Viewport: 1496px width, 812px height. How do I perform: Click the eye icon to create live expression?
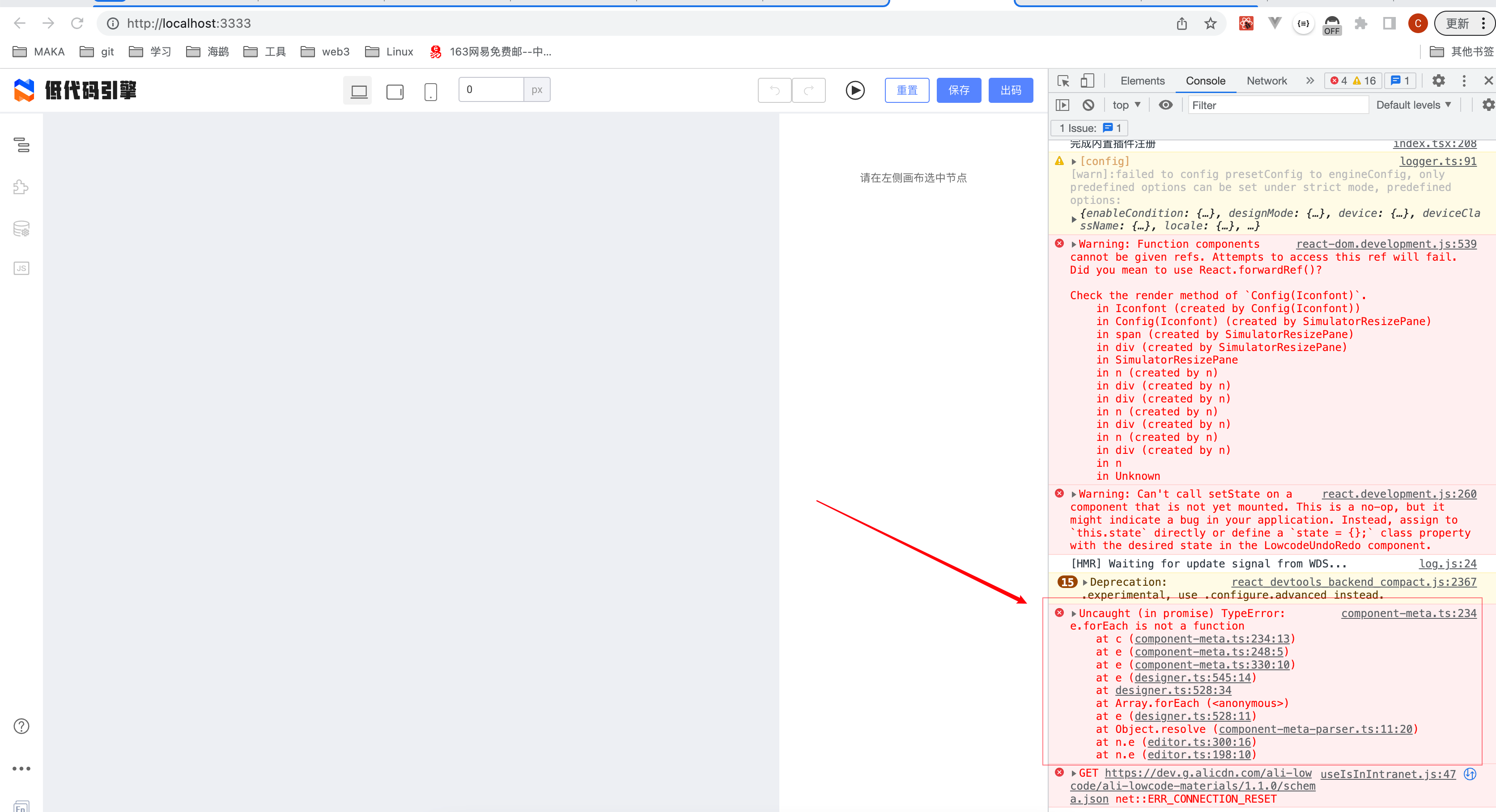pos(1165,105)
